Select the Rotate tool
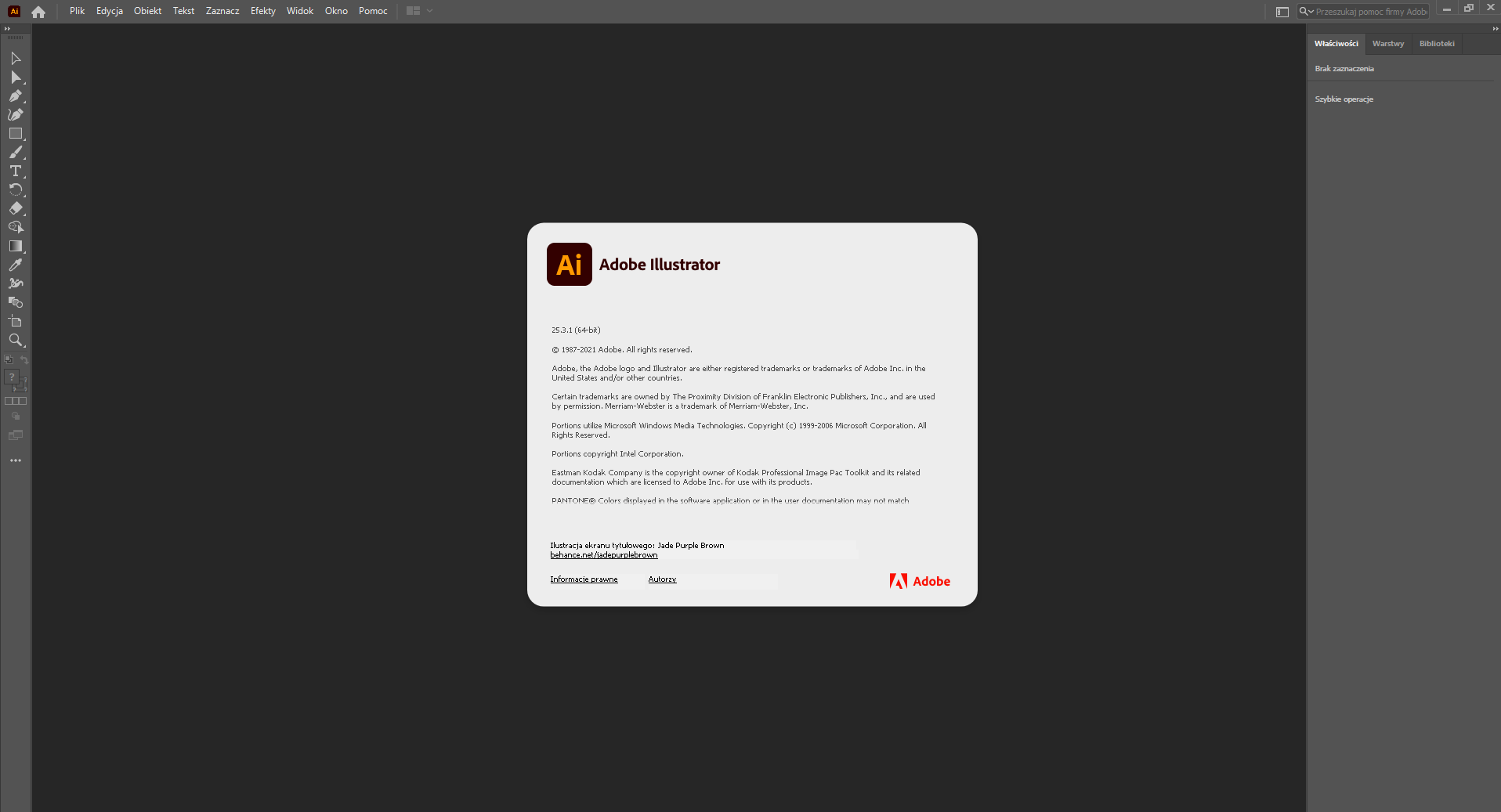1501x812 pixels. point(16,190)
